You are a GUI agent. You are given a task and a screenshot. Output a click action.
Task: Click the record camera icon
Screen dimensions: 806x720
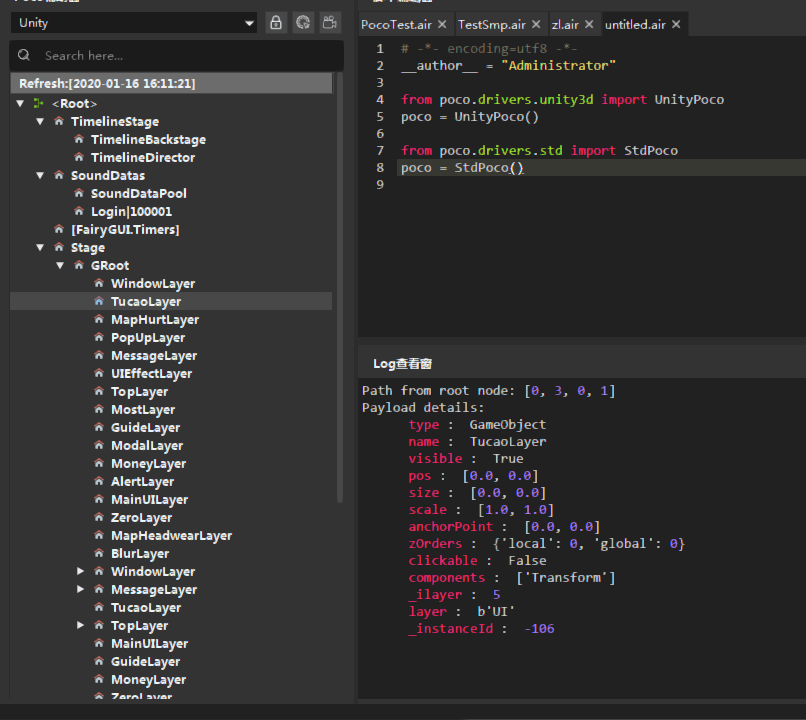(x=329, y=23)
